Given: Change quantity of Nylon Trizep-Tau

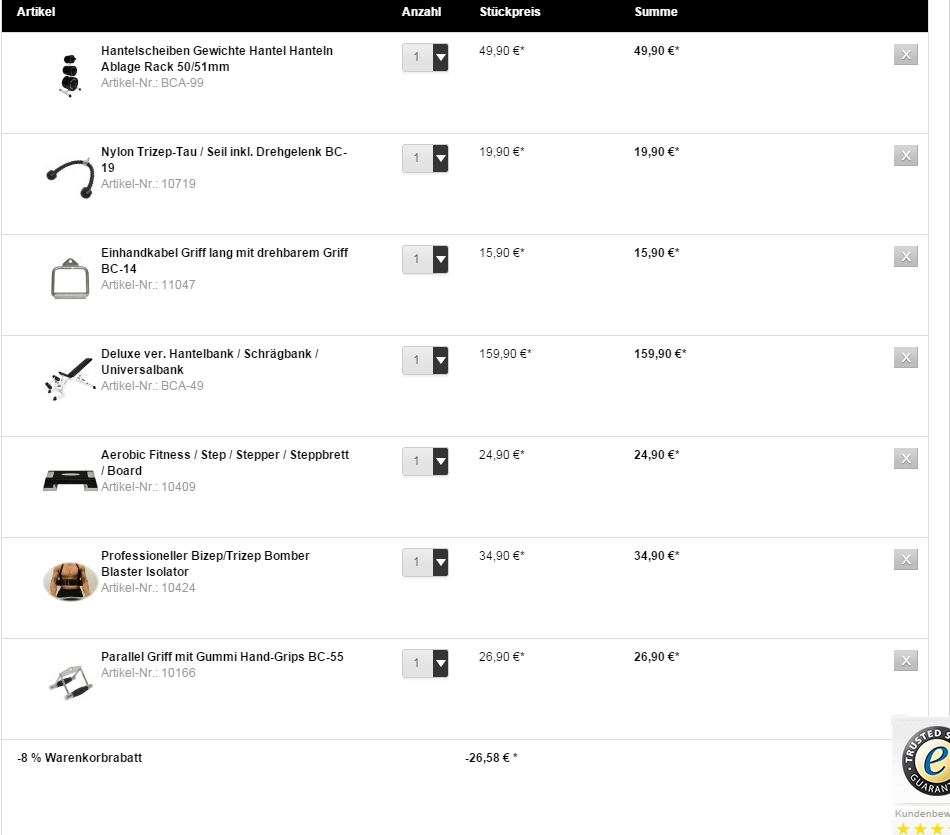Looking at the screenshot, I should coord(425,158).
